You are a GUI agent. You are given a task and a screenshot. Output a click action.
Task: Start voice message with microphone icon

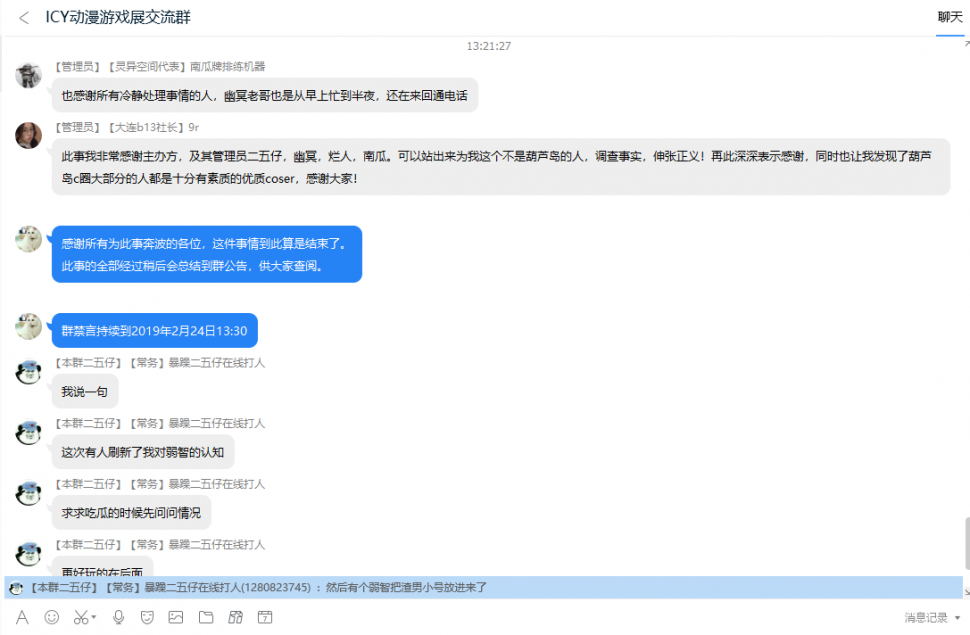pyautogui.click(x=118, y=617)
